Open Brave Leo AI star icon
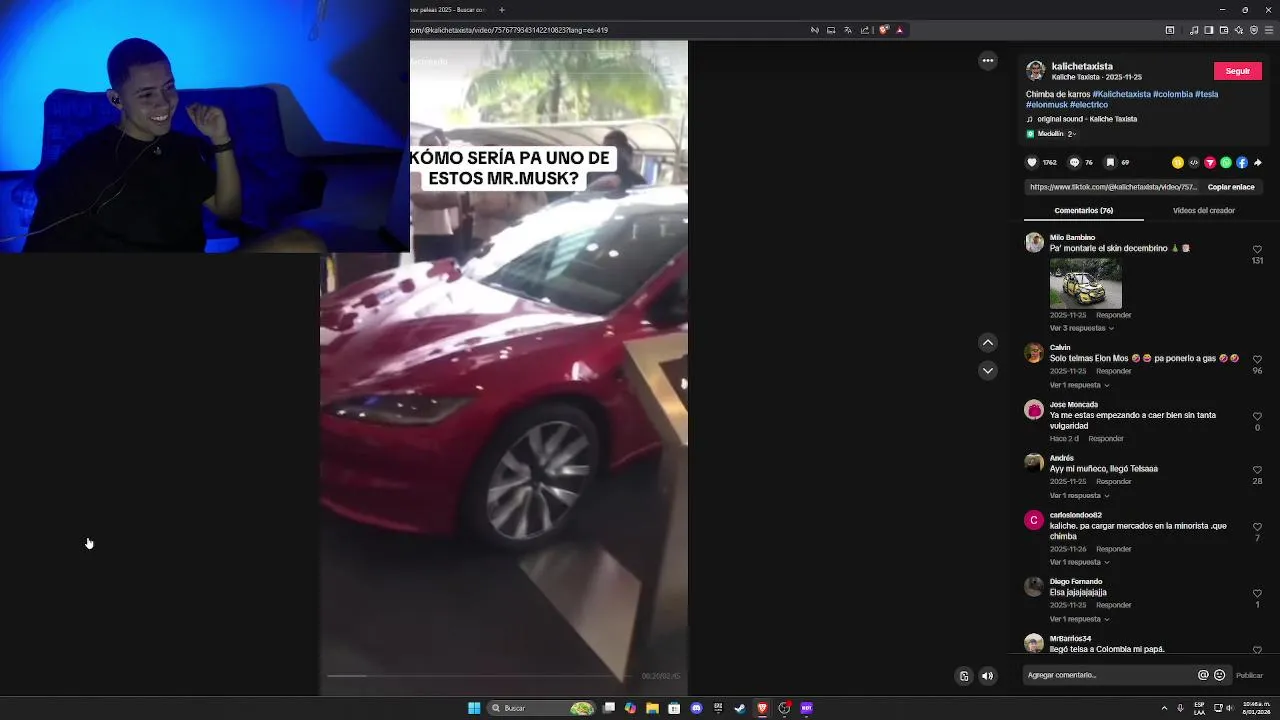The width and height of the screenshot is (1280, 720). (x=1239, y=30)
